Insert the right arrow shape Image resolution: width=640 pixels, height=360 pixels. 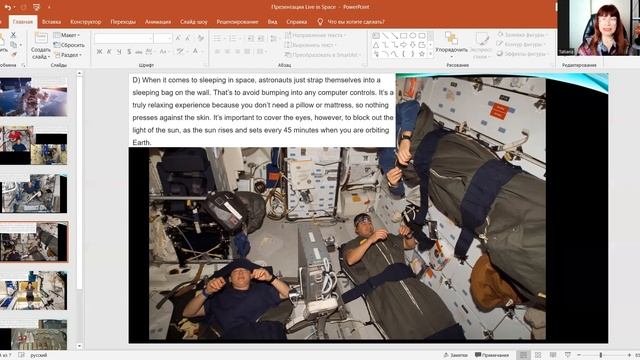coord(403,45)
